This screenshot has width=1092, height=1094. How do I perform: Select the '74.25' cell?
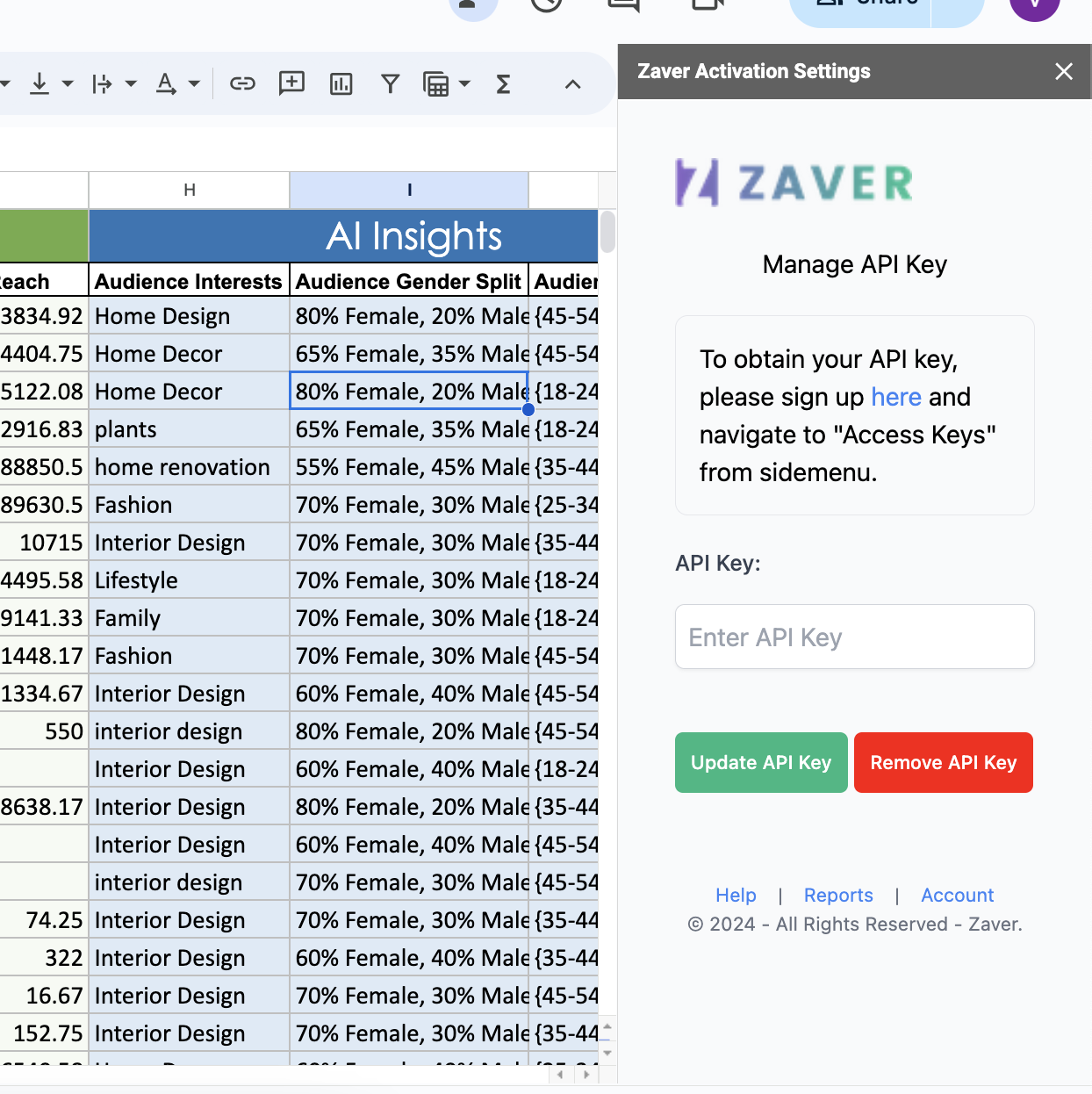pos(44,920)
